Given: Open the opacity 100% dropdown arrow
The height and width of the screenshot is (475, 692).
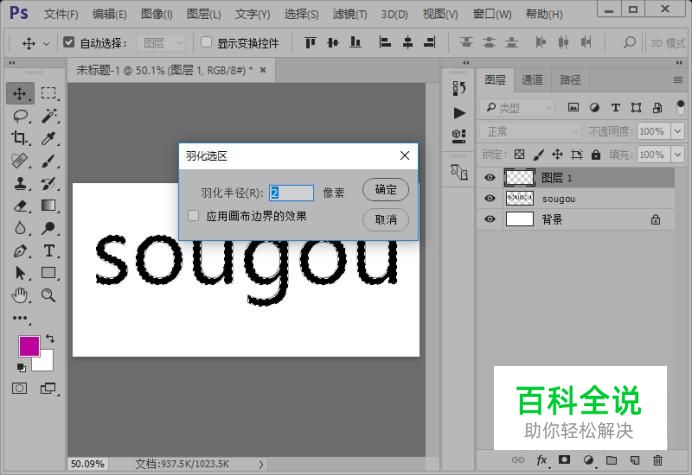Looking at the screenshot, I should pyautogui.click(x=677, y=132).
